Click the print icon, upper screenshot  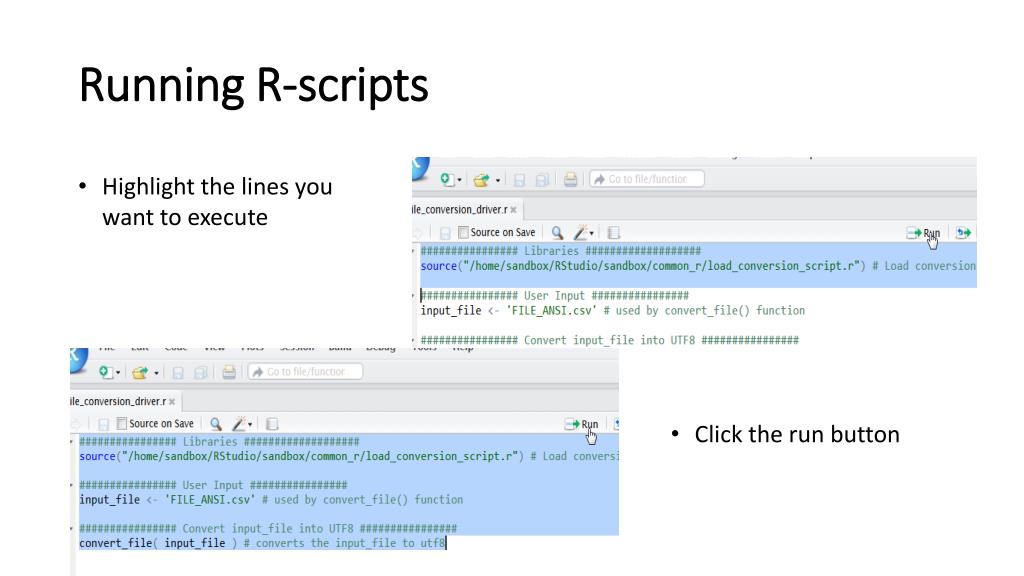coord(570,180)
